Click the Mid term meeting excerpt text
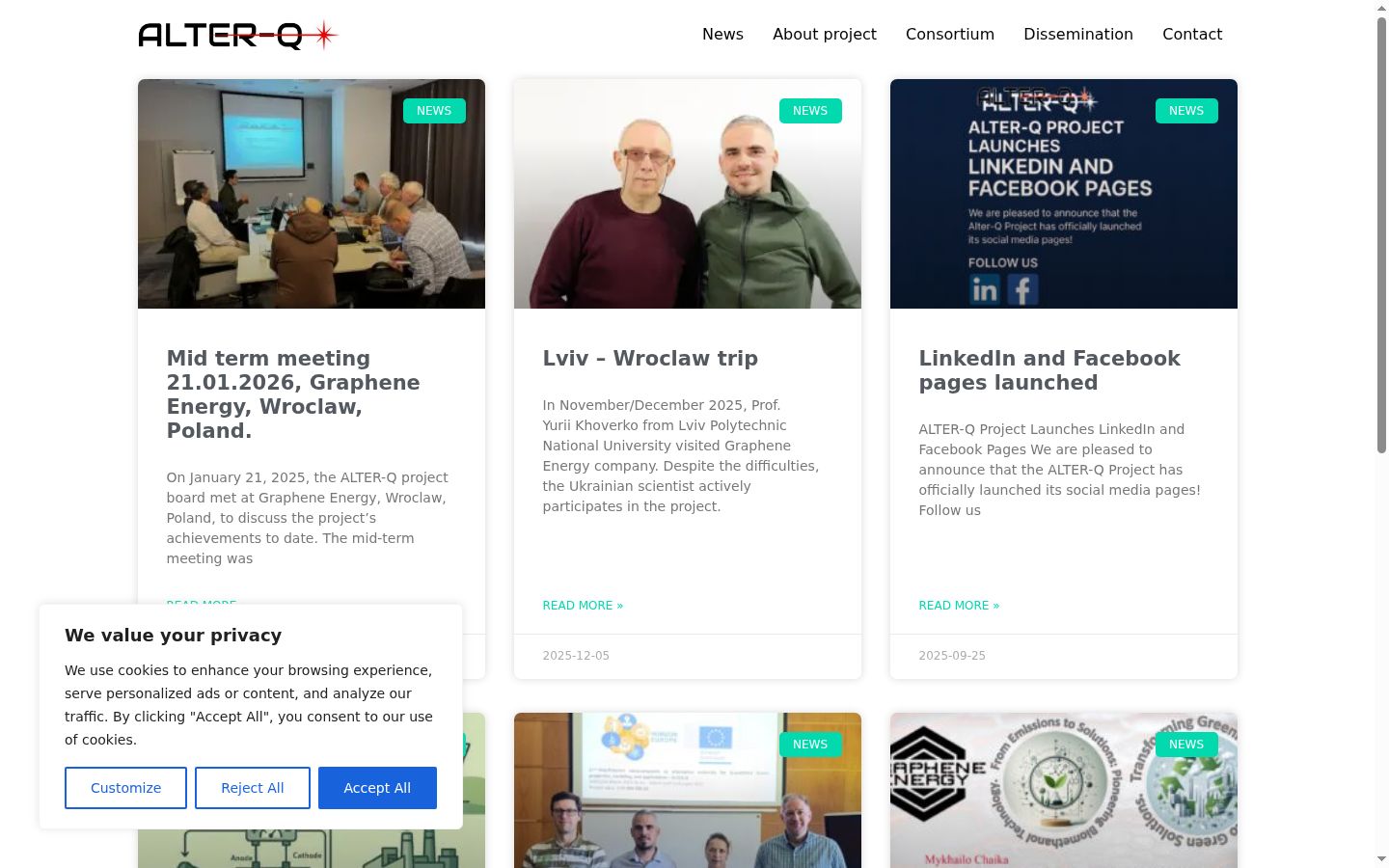The image size is (1389, 868). coord(308,518)
